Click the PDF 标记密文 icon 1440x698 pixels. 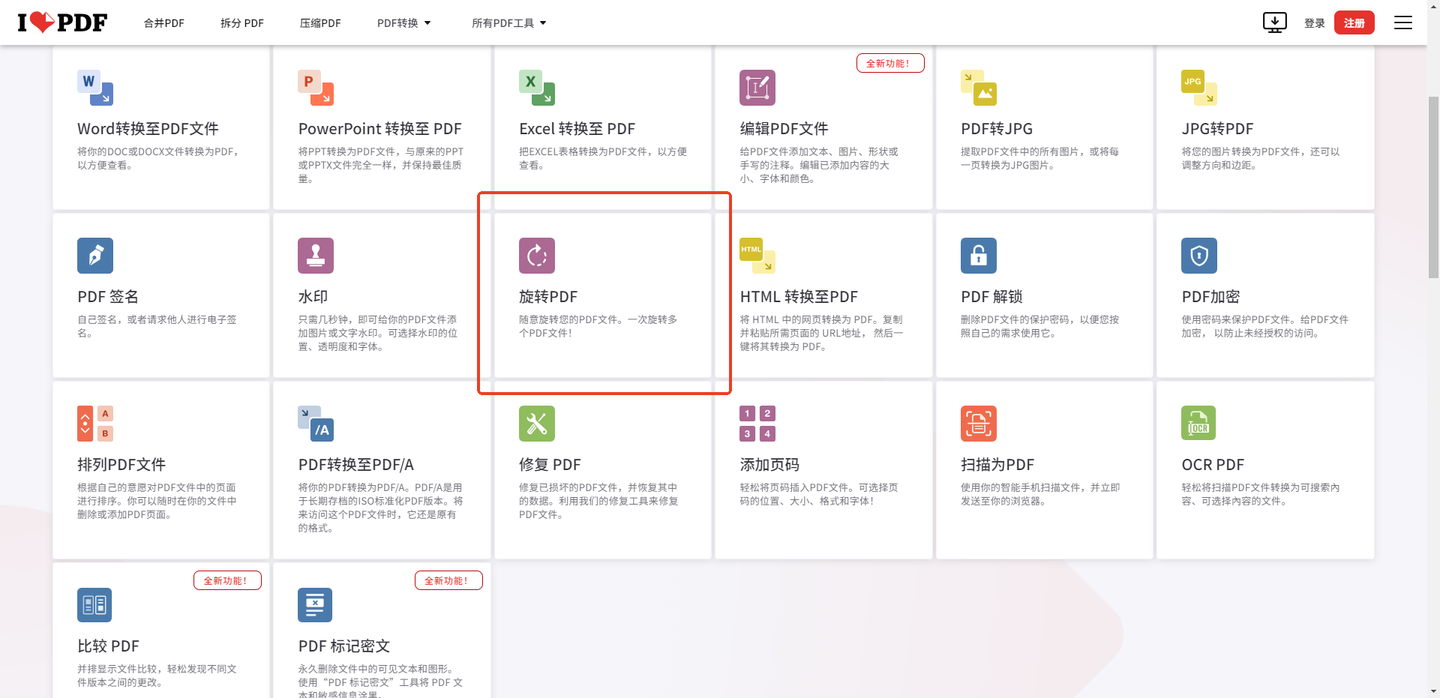316,605
